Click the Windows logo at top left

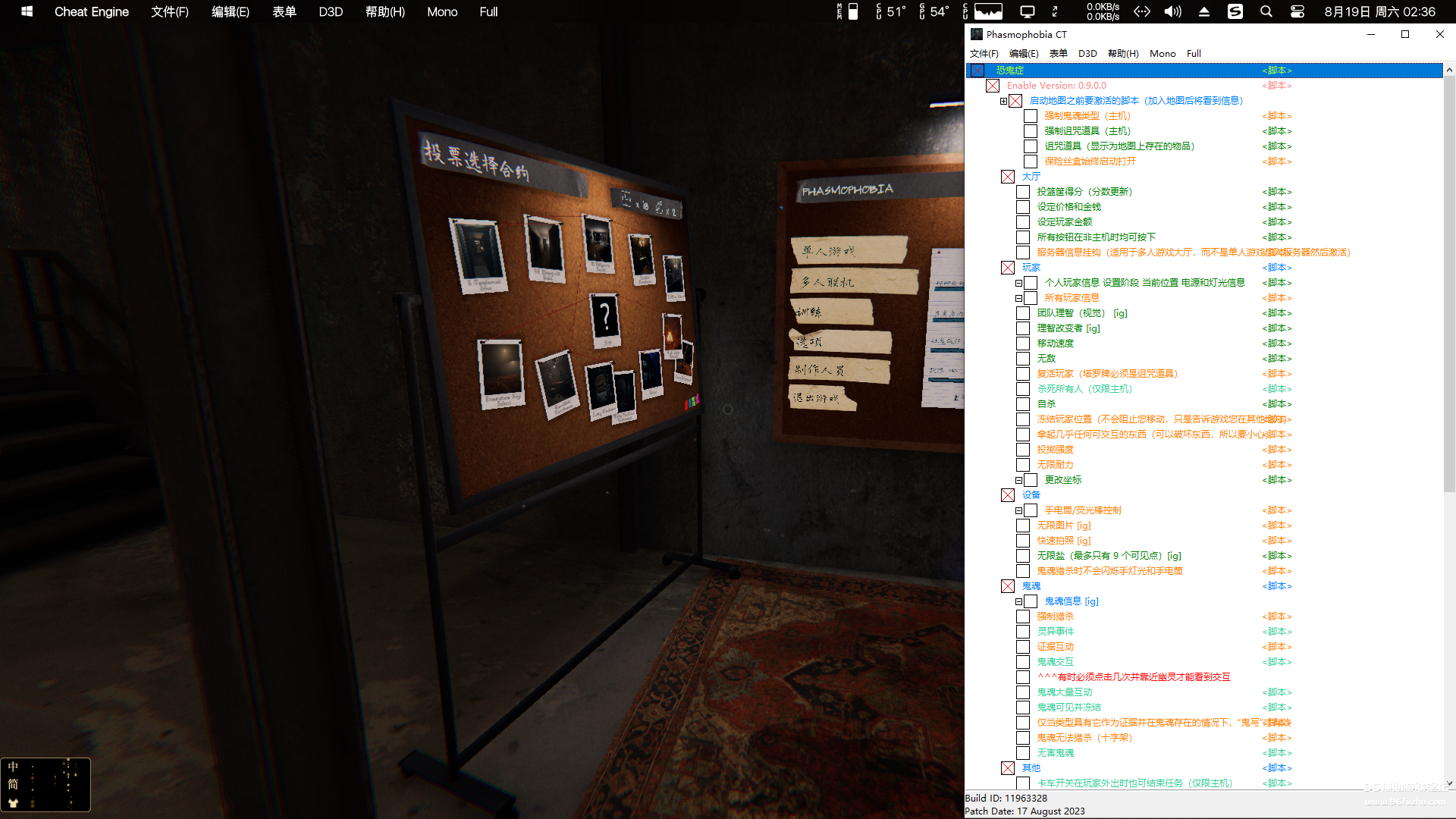point(27,11)
